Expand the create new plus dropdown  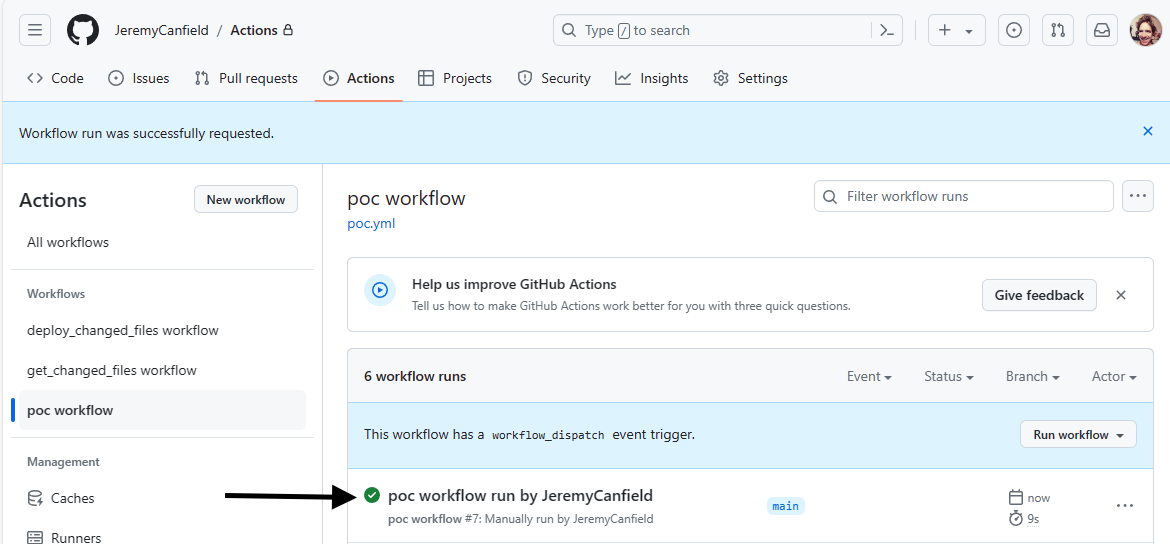click(x=957, y=31)
